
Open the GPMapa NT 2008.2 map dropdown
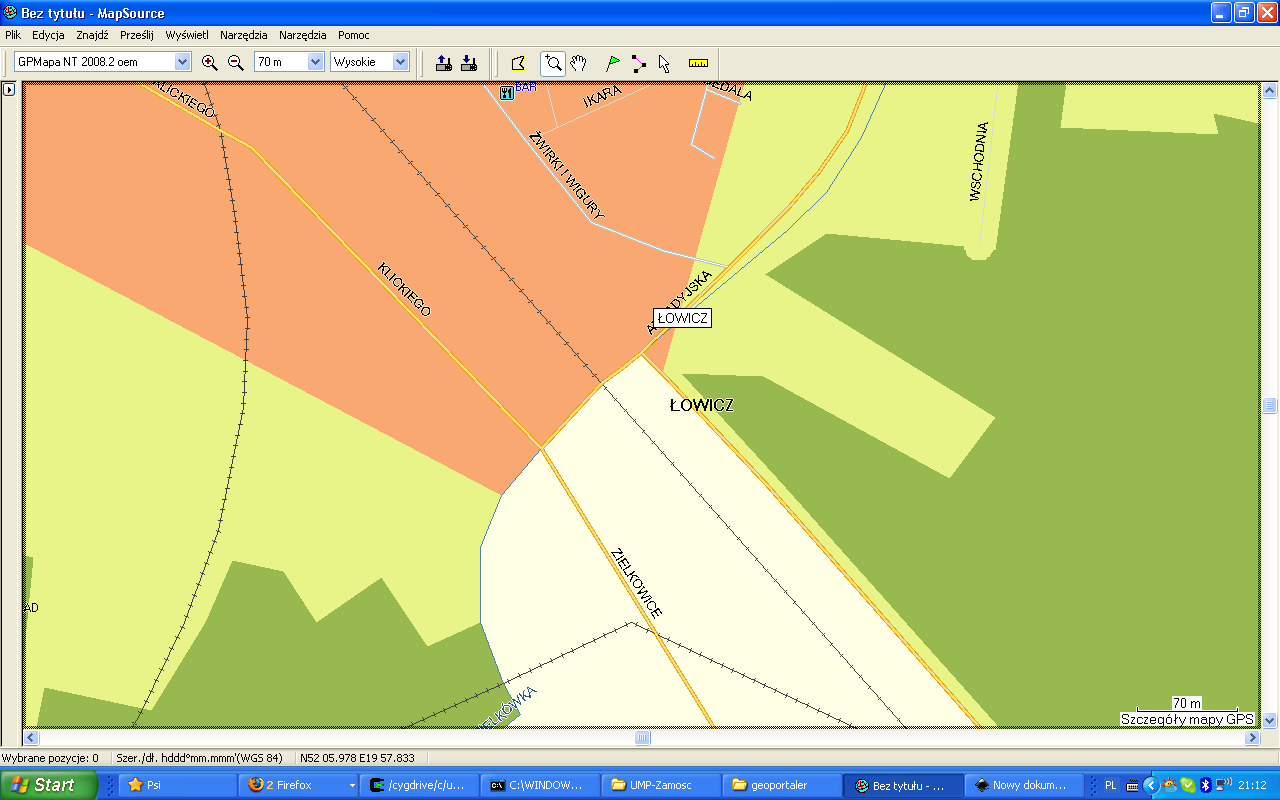coord(182,62)
